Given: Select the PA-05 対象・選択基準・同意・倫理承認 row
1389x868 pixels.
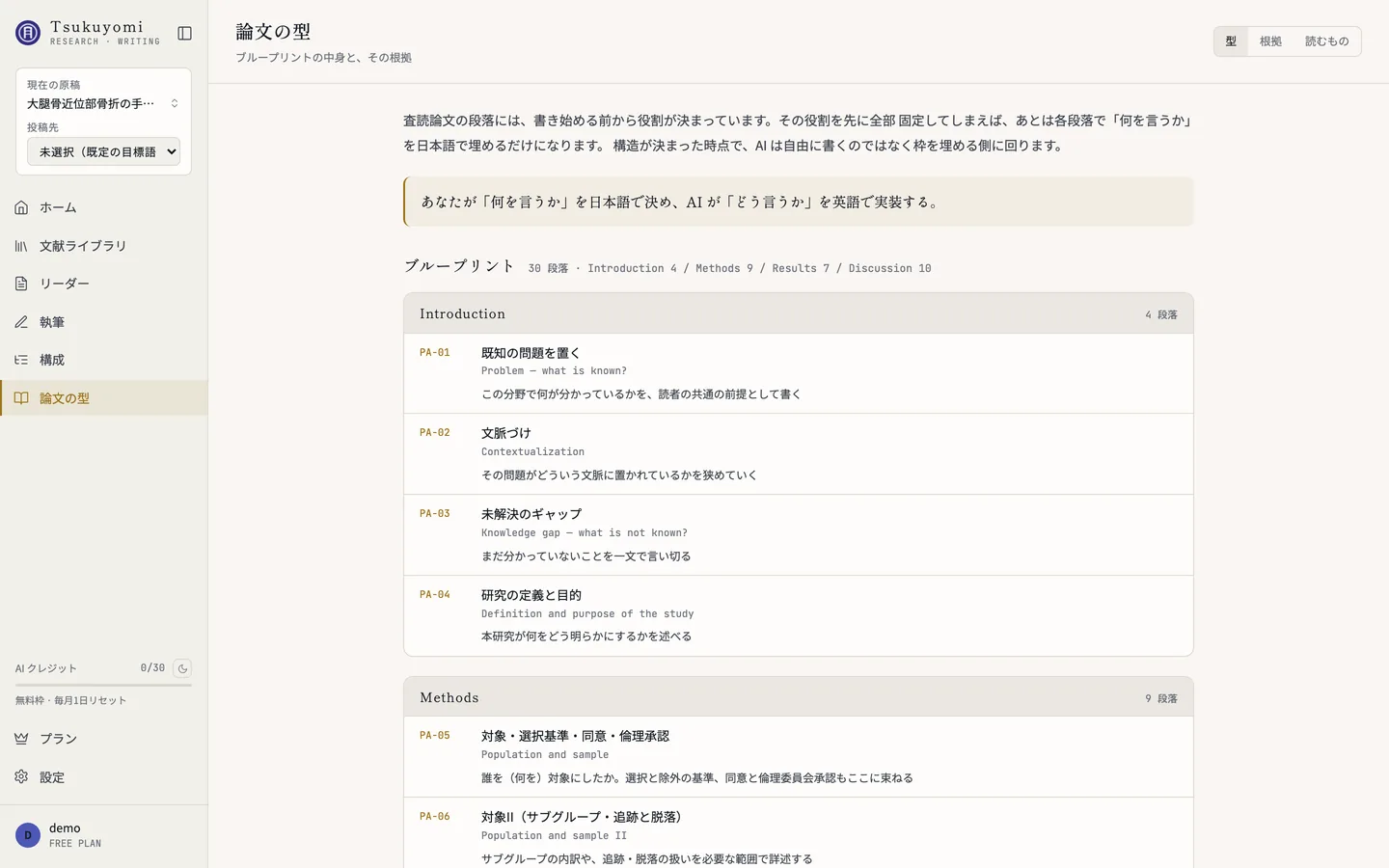Looking at the screenshot, I should point(799,757).
